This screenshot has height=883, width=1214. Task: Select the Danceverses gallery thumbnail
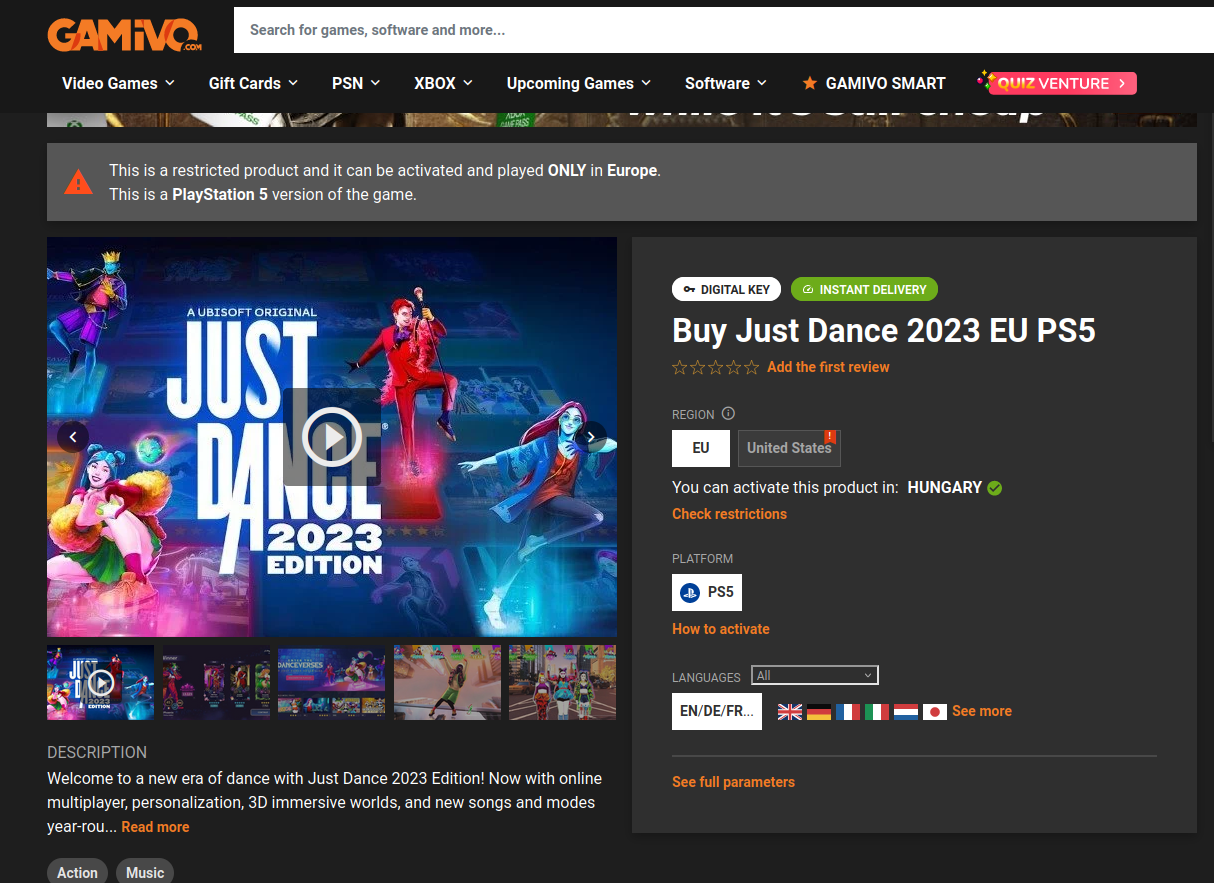point(331,682)
